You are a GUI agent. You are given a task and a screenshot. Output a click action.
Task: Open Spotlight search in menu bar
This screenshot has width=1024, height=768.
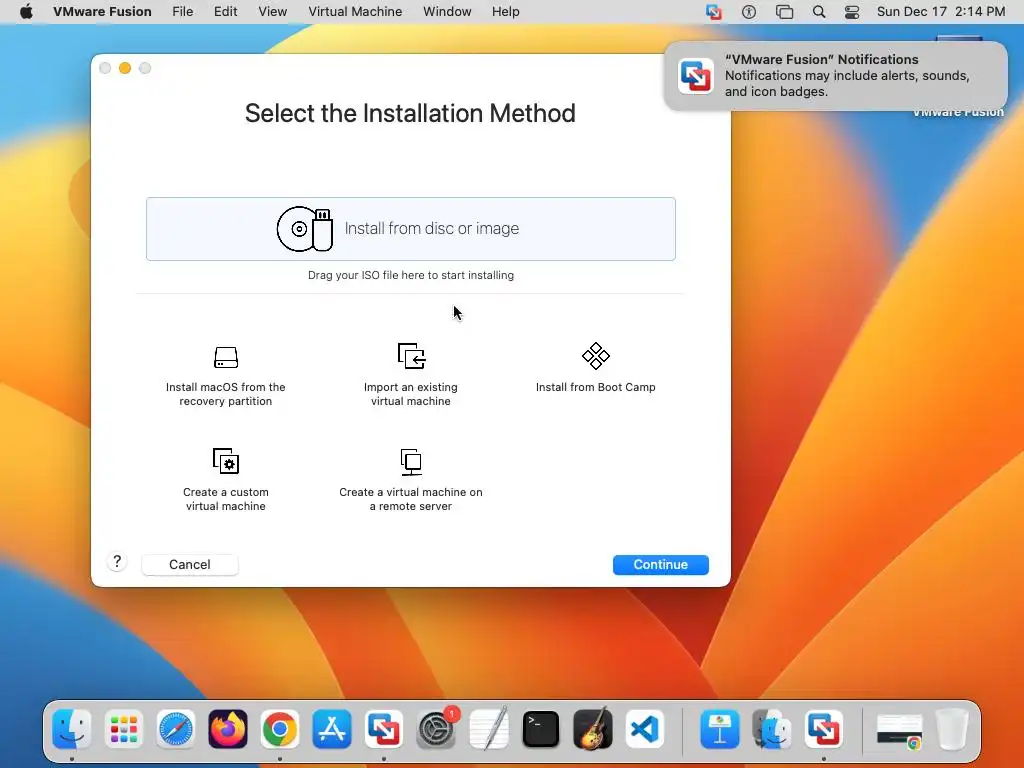click(x=819, y=12)
